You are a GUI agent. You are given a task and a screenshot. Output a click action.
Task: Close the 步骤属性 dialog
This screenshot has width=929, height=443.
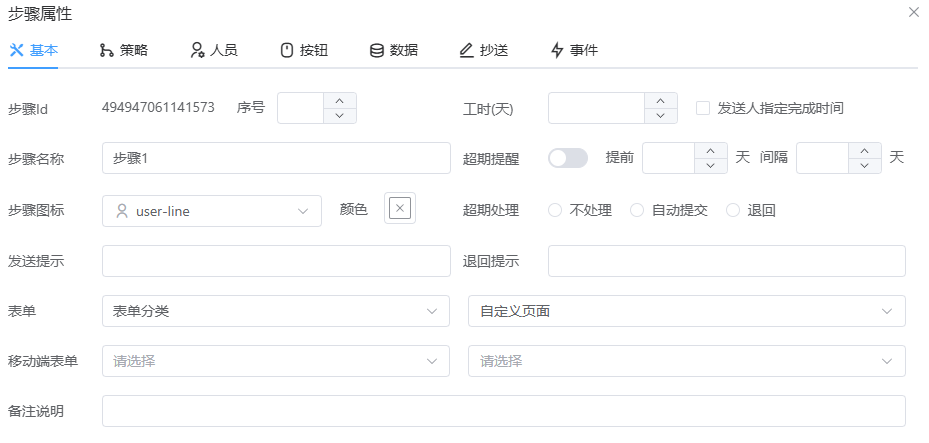[x=913, y=13]
